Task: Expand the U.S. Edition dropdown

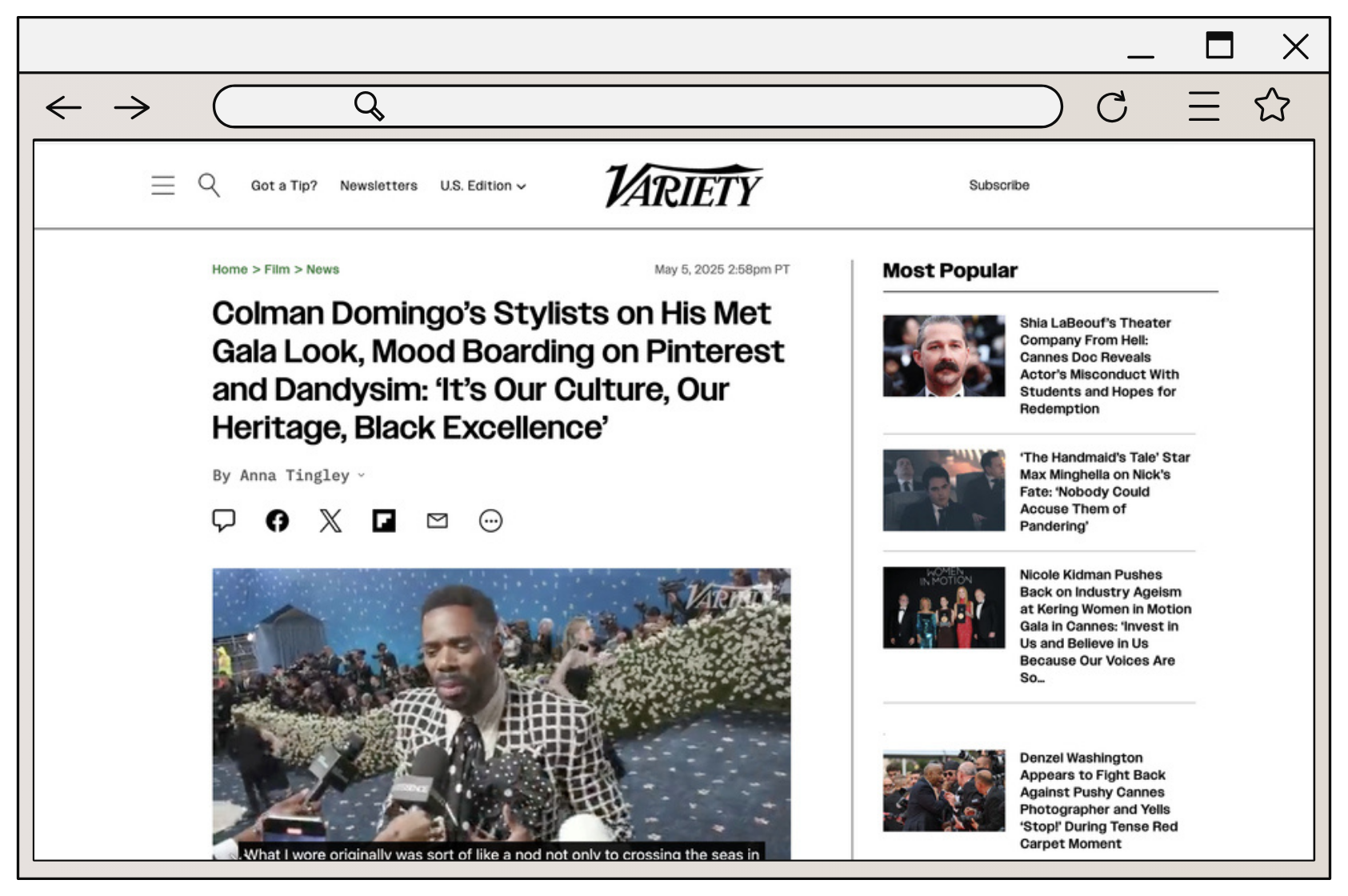Action: pyautogui.click(x=482, y=185)
